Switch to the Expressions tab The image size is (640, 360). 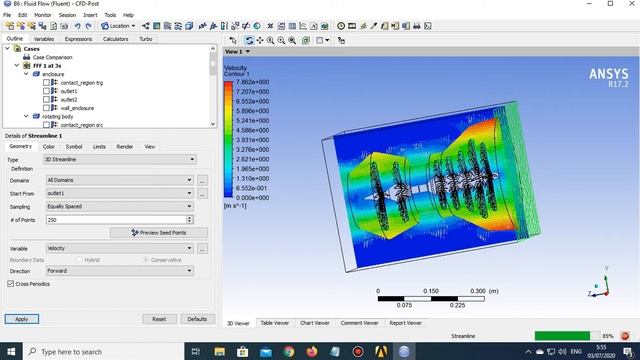78,39
